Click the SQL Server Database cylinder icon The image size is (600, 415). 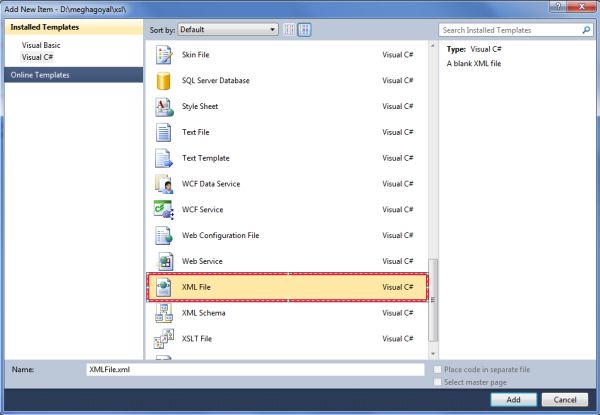[x=164, y=81]
